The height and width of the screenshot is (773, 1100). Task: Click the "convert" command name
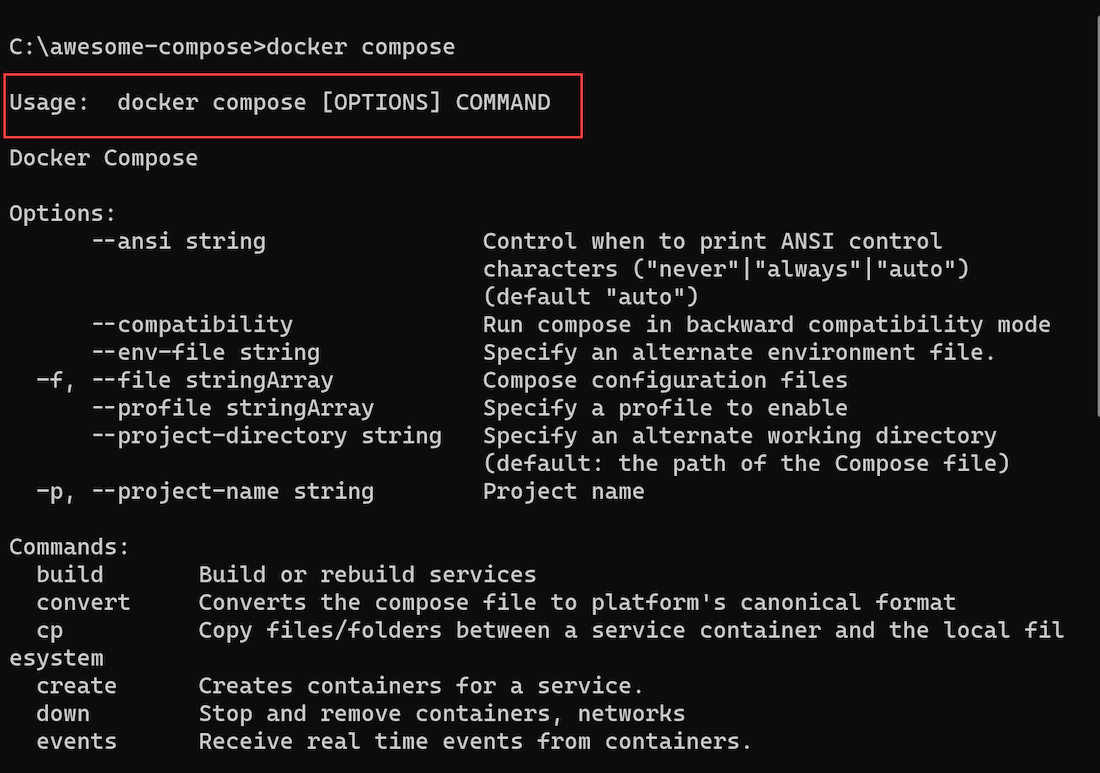[x=83, y=602]
